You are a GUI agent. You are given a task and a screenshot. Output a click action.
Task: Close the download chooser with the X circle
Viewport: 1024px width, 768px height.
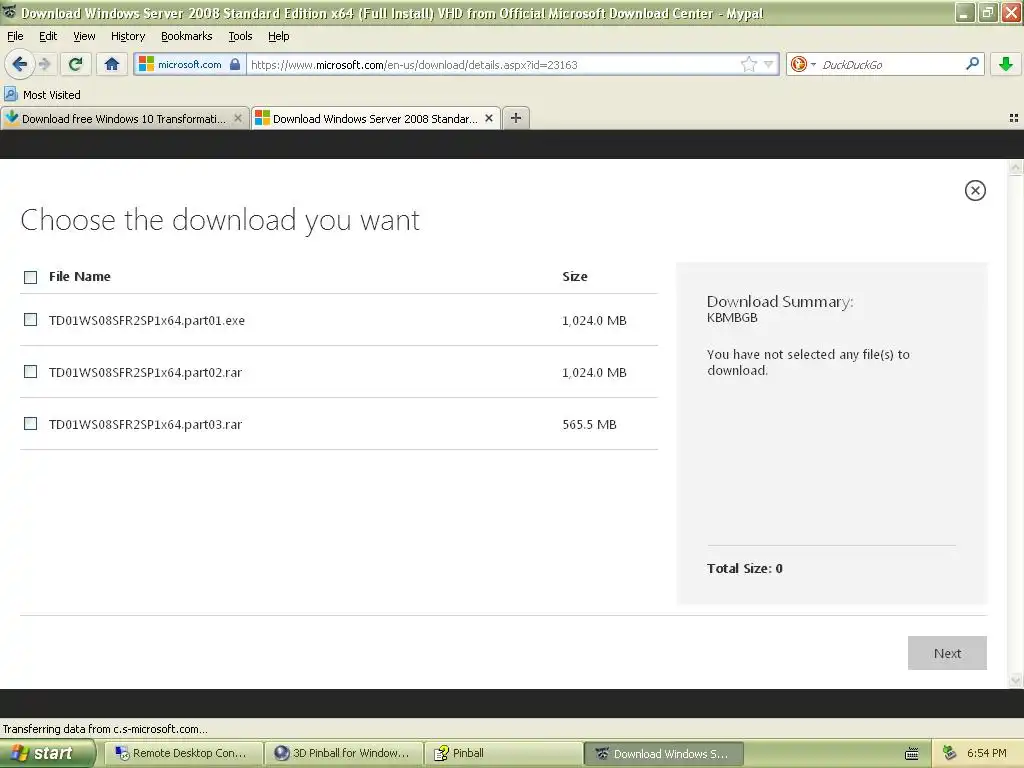[x=975, y=191]
